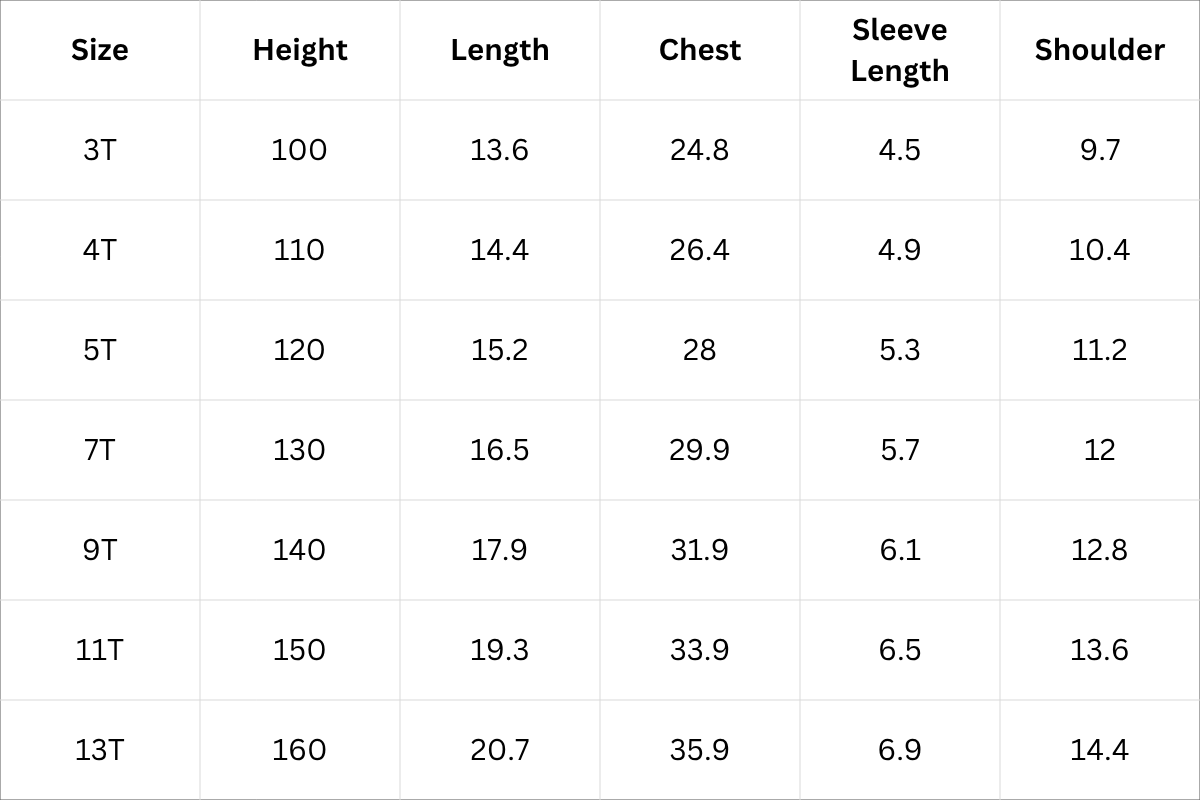This screenshot has height=800, width=1200.
Task: Select height value 160
Action: point(300,750)
